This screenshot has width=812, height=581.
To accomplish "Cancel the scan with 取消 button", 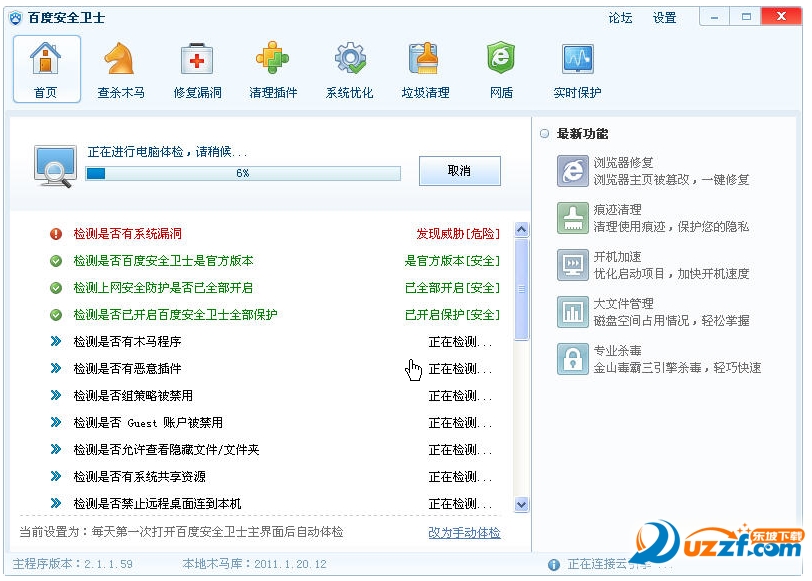I will pyautogui.click(x=460, y=171).
